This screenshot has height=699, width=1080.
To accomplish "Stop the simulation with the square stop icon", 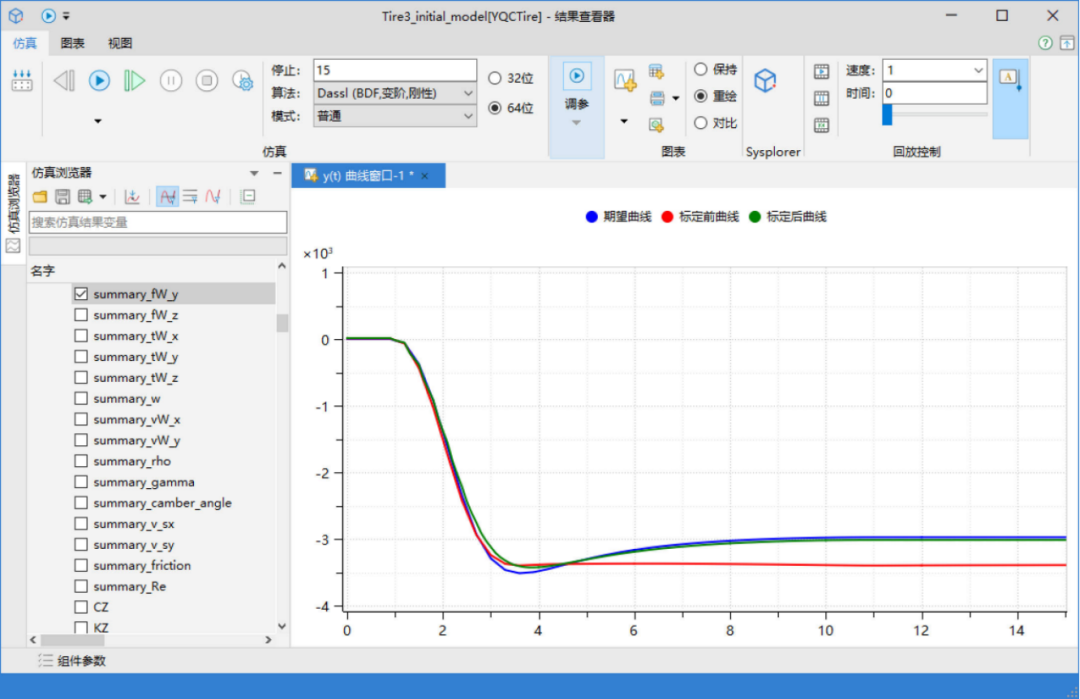I will click(207, 81).
